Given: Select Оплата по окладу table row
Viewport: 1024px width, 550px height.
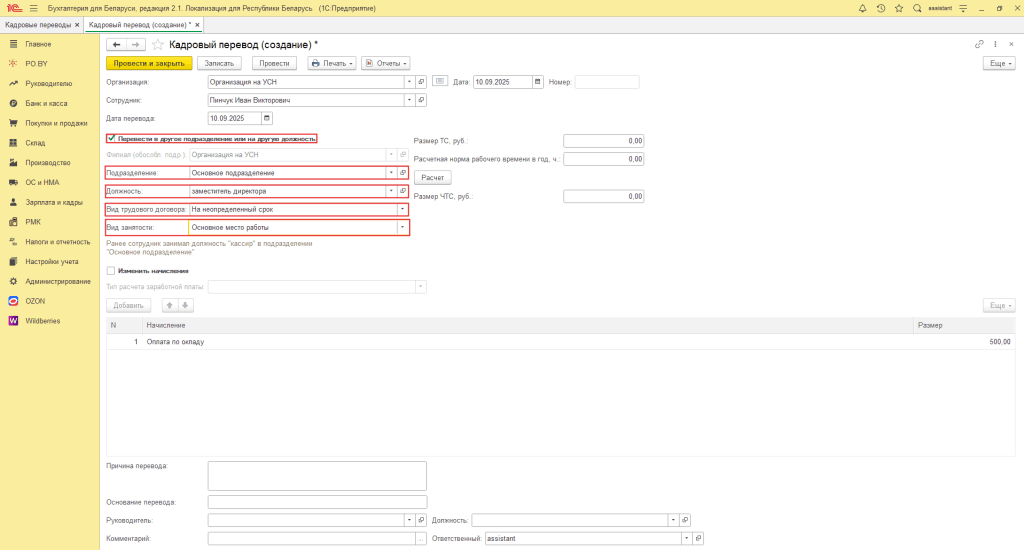Looking at the screenshot, I should point(560,342).
